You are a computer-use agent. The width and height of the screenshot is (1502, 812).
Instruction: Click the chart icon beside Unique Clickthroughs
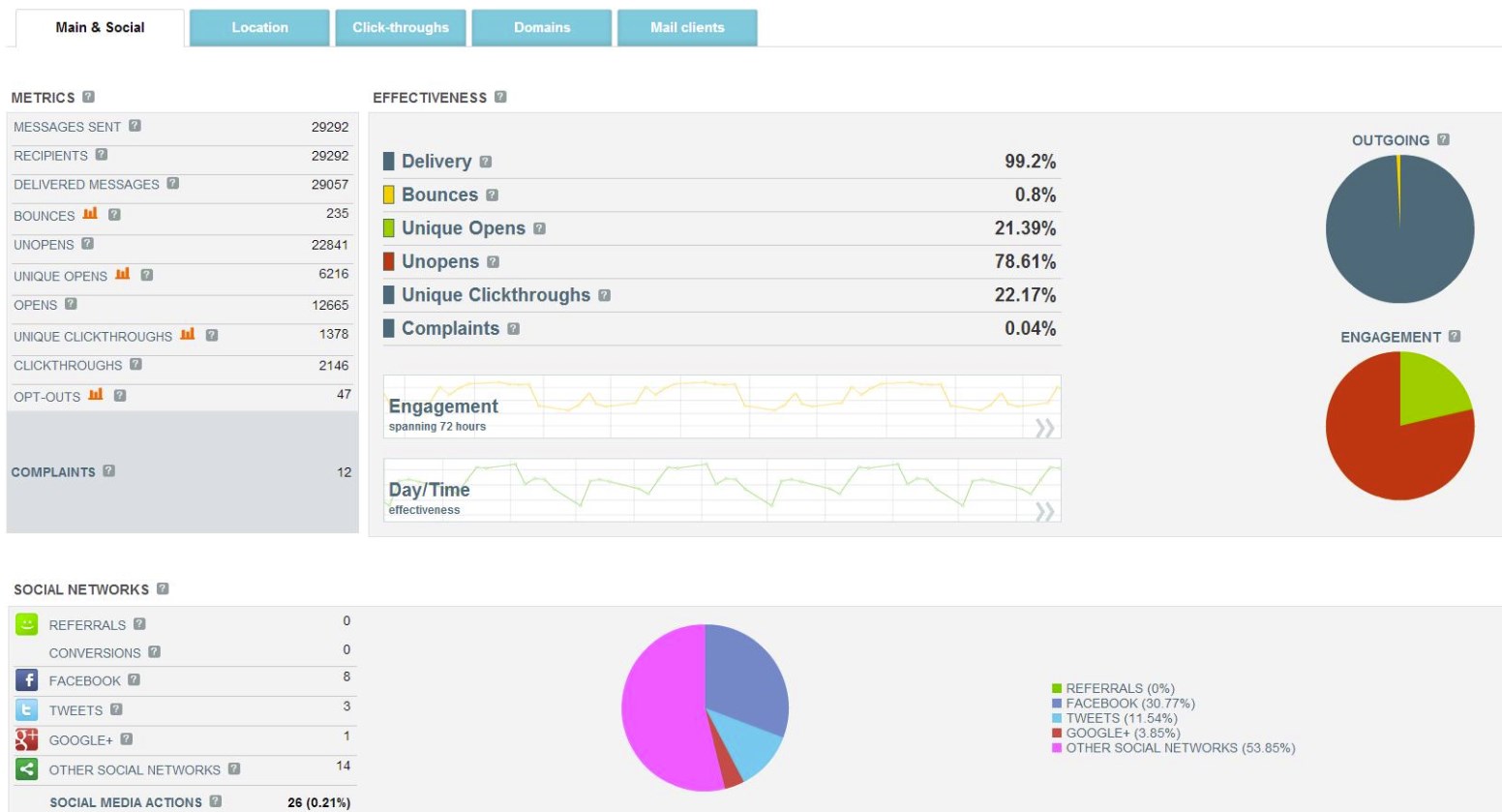pyautogui.click(x=187, y=334)
